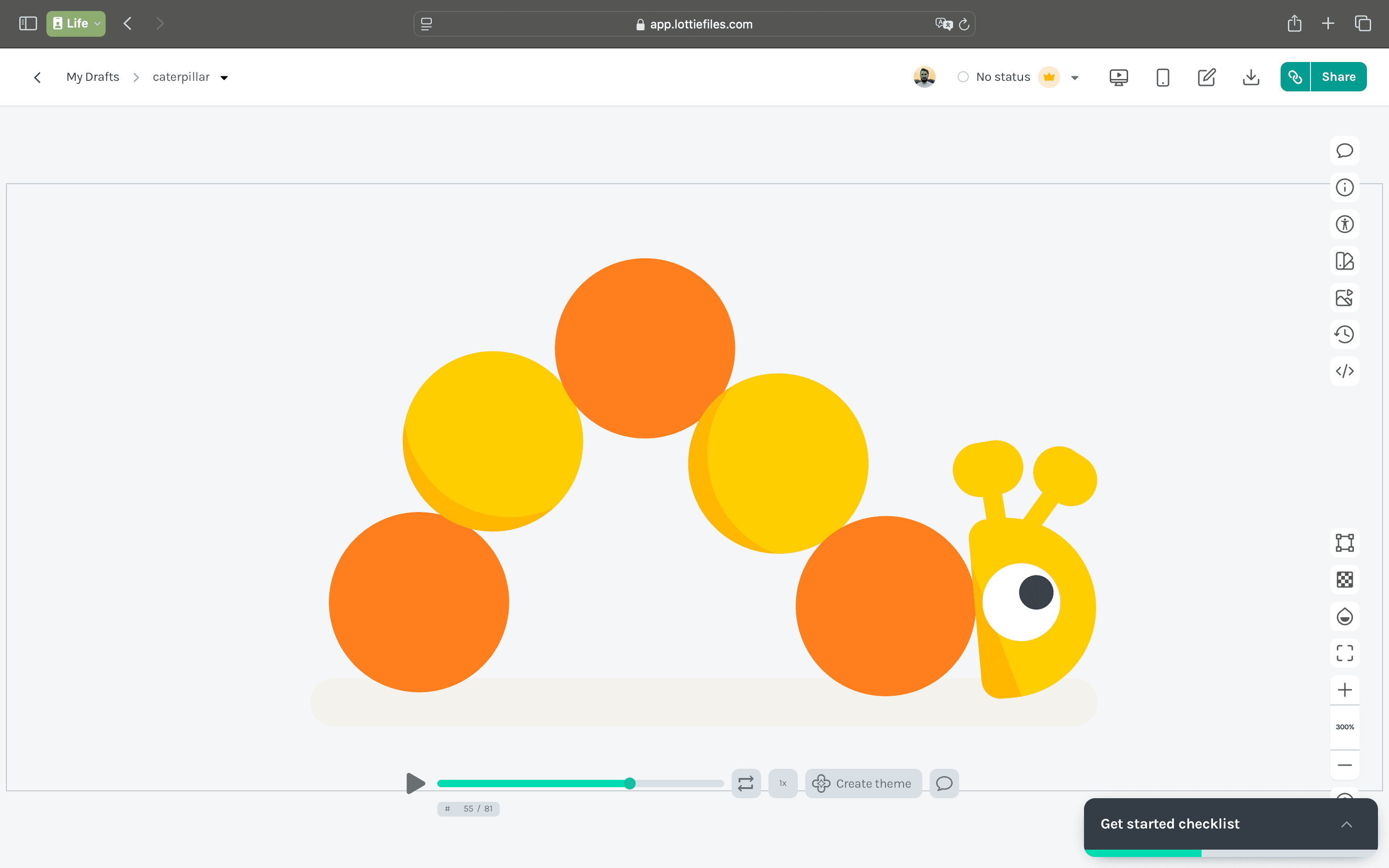Image resolution: width=1389 pixels, height=868 pixels.
Task: Open the accessibility panel icon
Action: (1344, 224)
